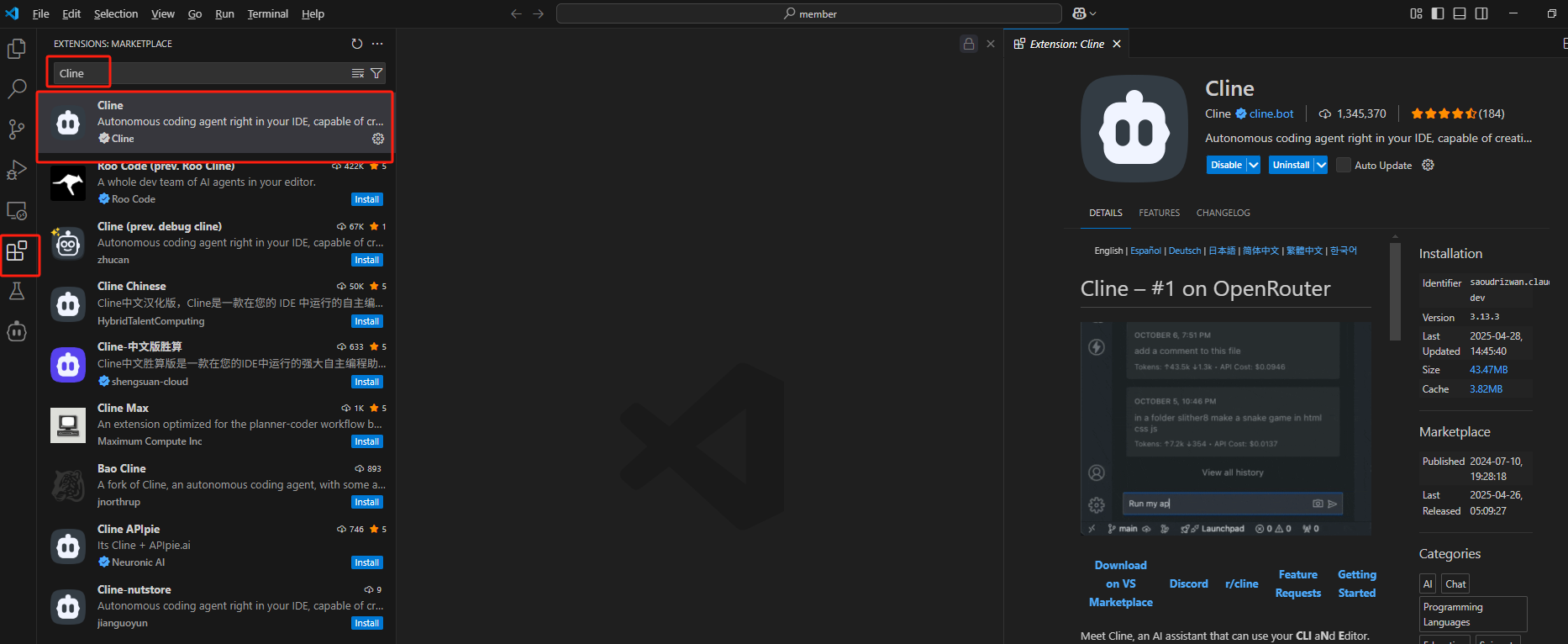
Task: Open the extensions filter funnel
Action: point(376,73)
